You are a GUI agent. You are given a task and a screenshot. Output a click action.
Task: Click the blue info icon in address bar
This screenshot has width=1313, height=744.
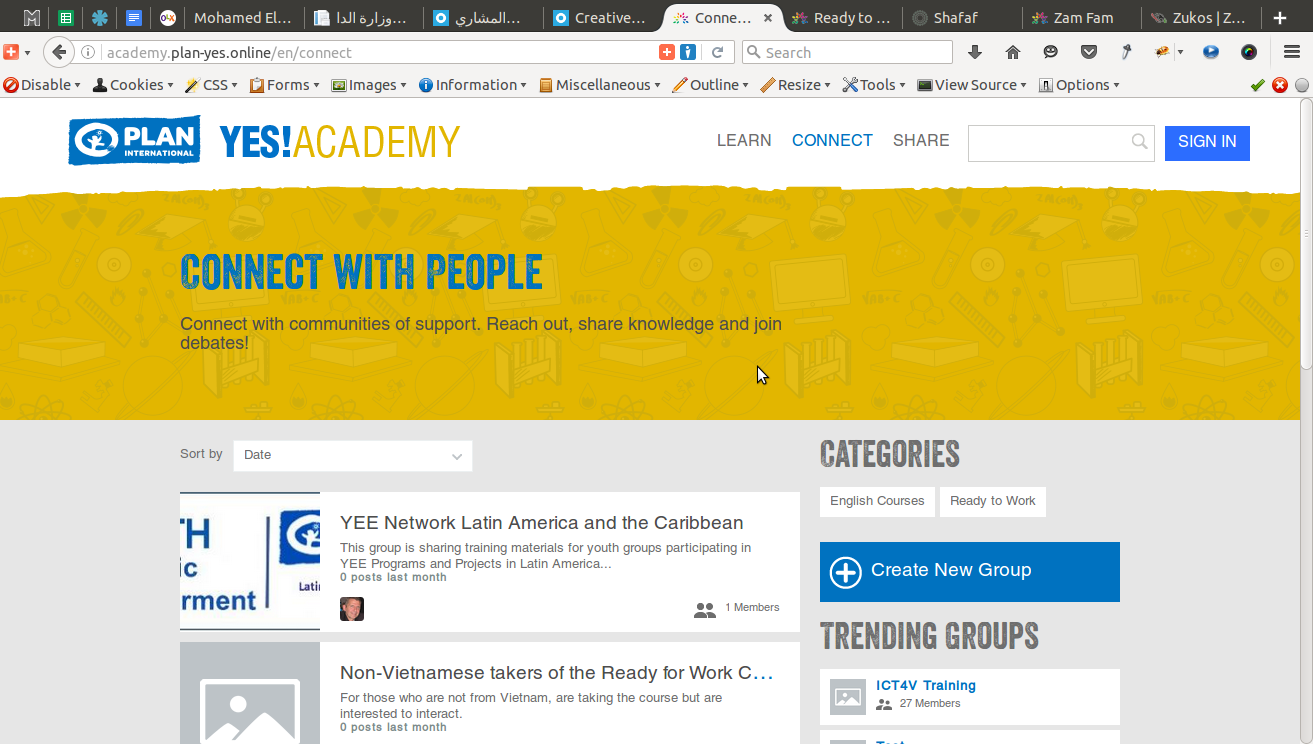tap(688, 52)
